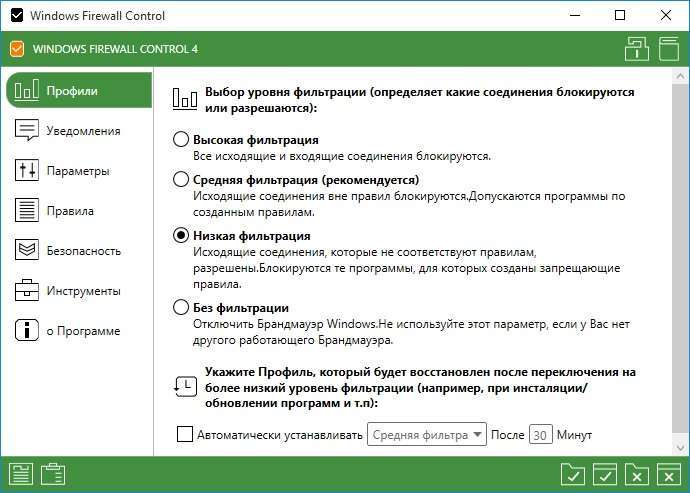
Task: Click the minutes input field showing 30
Action: pos(540,435)
